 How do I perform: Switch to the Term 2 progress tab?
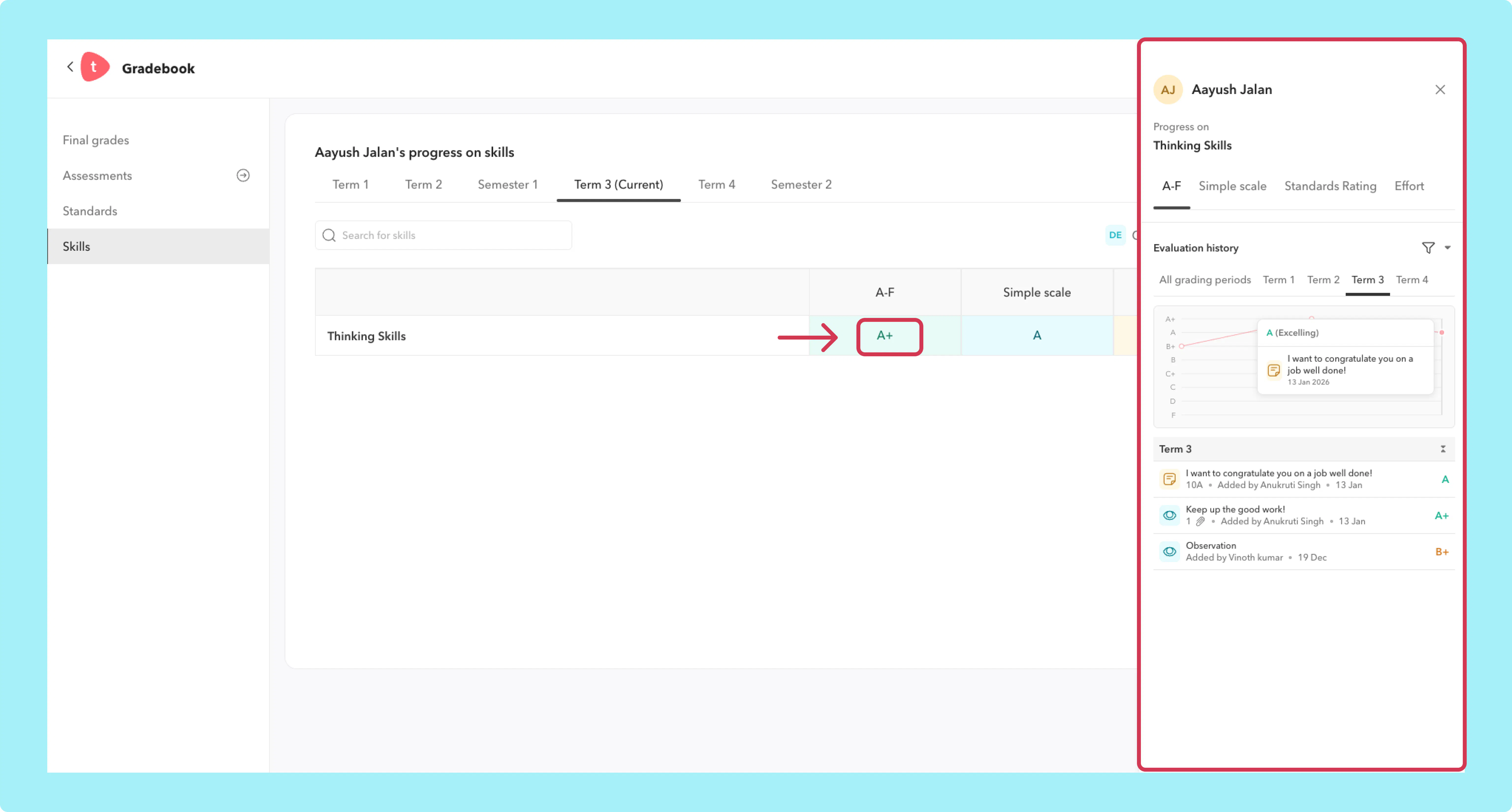point(423,185)
